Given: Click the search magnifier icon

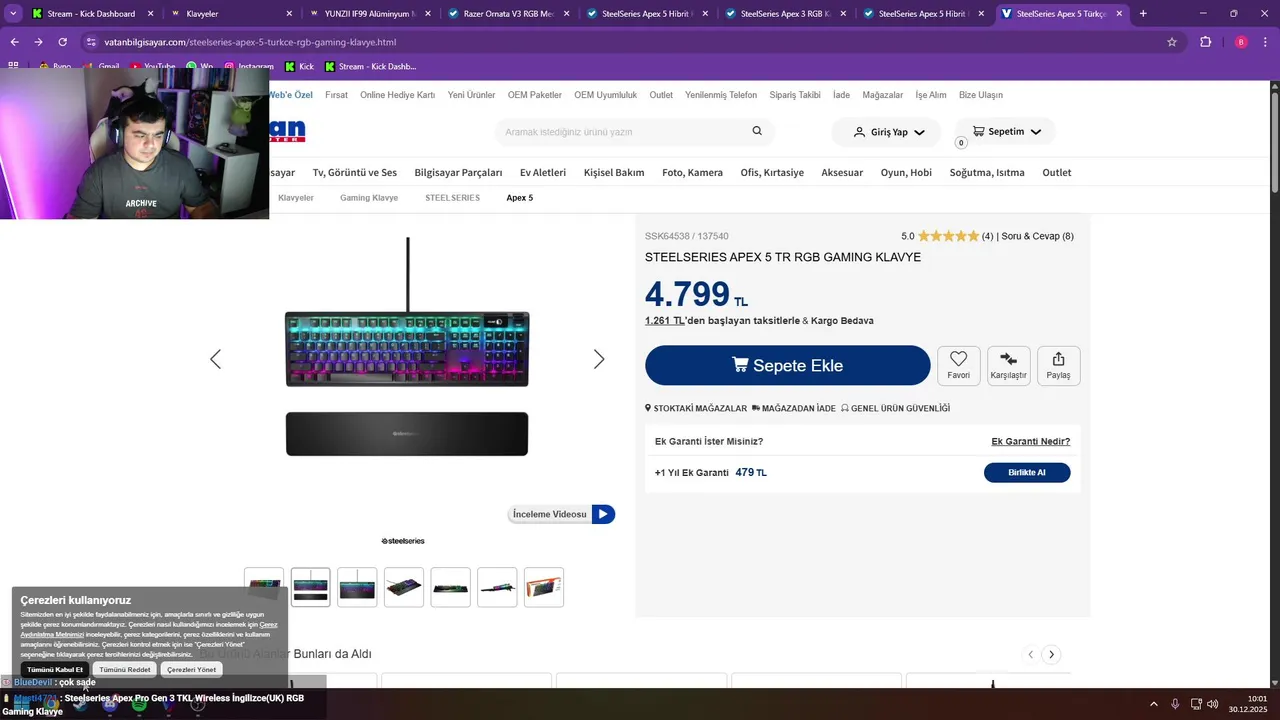Looking at the screenshot, I should [757, 131].
